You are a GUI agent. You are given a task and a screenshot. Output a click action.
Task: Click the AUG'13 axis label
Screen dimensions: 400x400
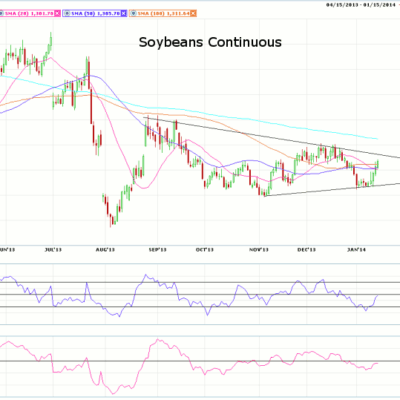pyautogui.click(x=105, y=250)
